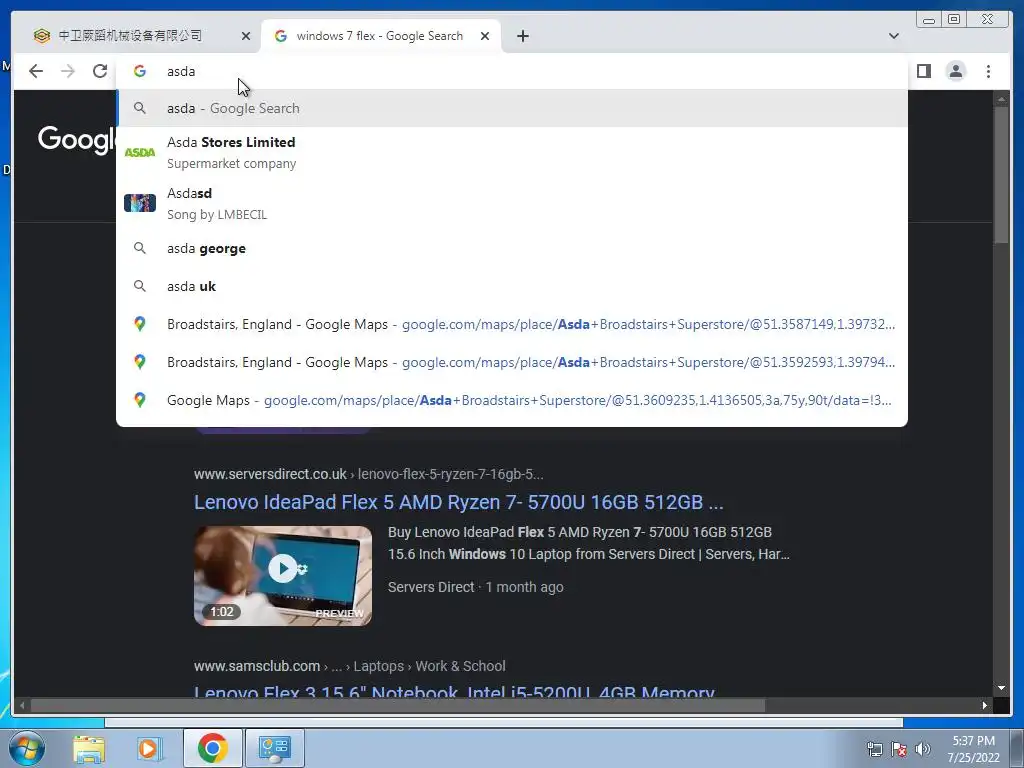Click the Google logo on page
1024x768 pixels.
click(76, 139)
